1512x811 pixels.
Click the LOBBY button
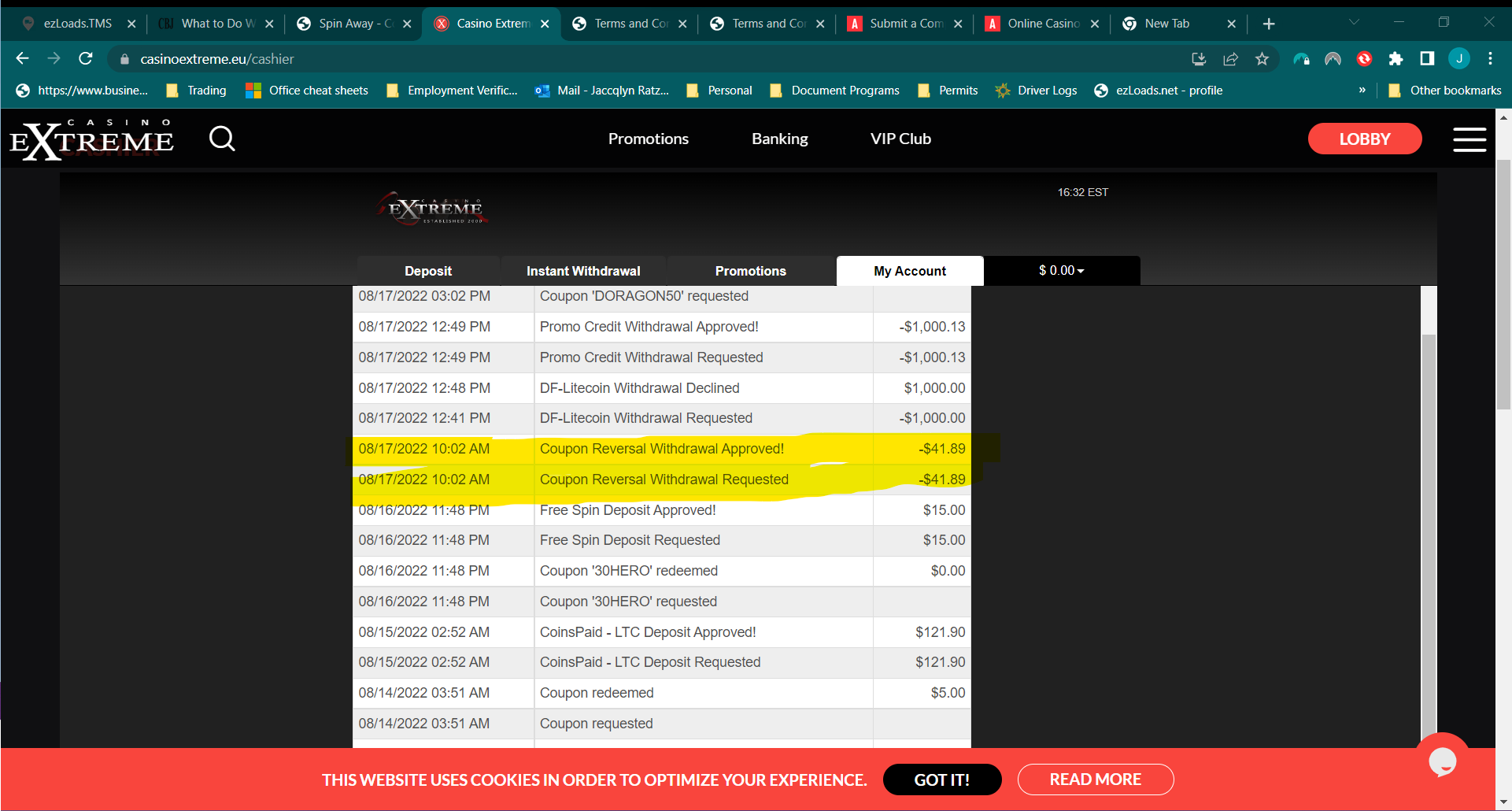coord(1364,139)
